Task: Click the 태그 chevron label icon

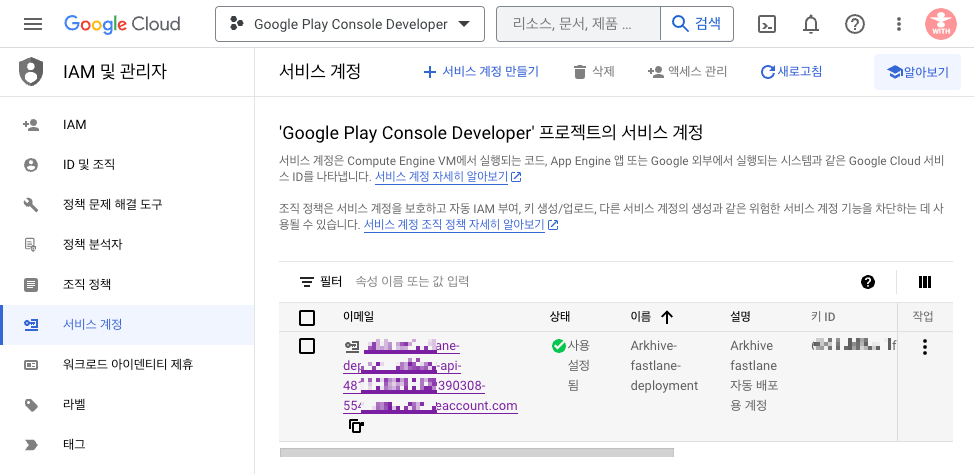Action: point(30,445)
